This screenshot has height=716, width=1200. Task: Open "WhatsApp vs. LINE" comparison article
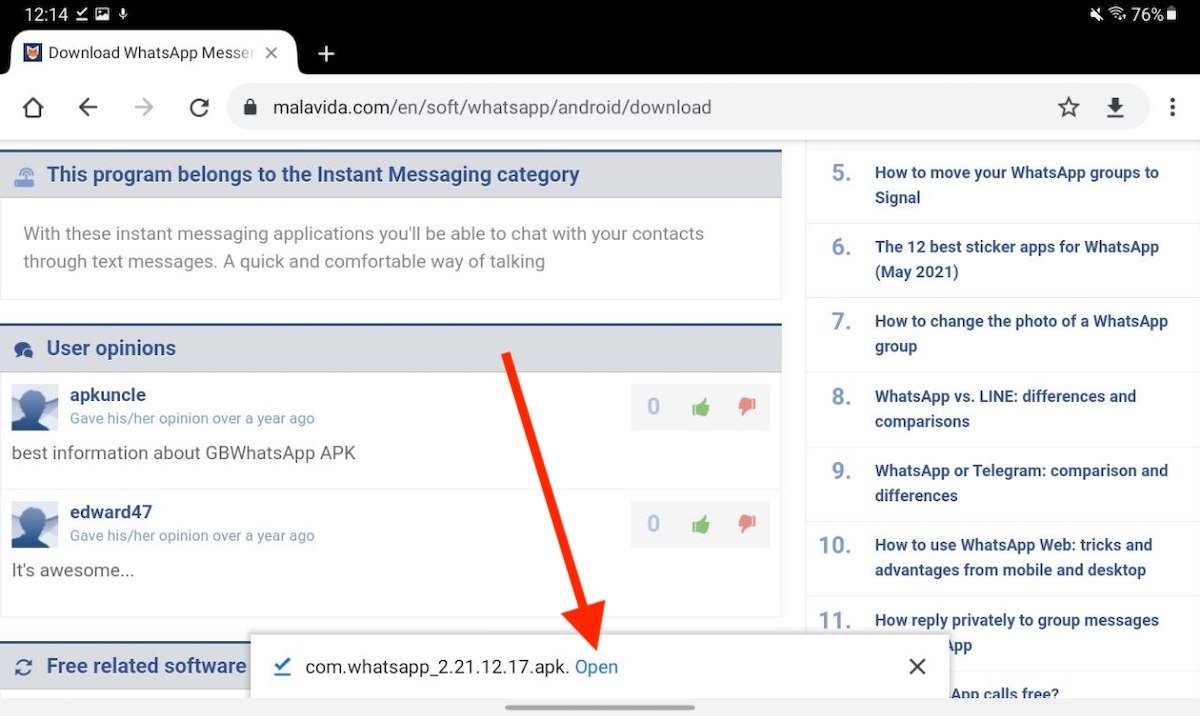[x=1004, y=408]
